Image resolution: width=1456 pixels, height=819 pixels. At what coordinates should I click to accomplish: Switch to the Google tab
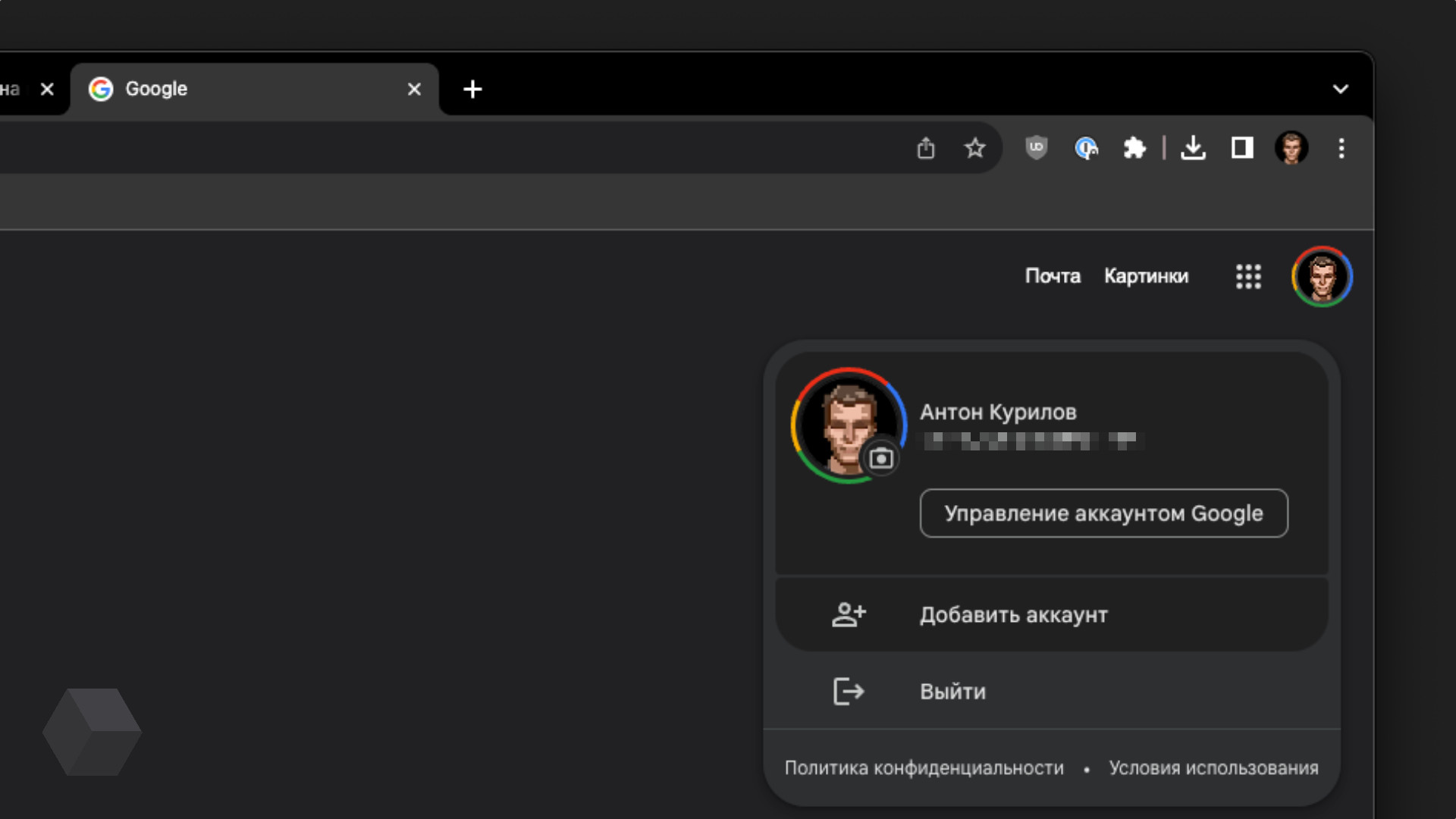227,89
